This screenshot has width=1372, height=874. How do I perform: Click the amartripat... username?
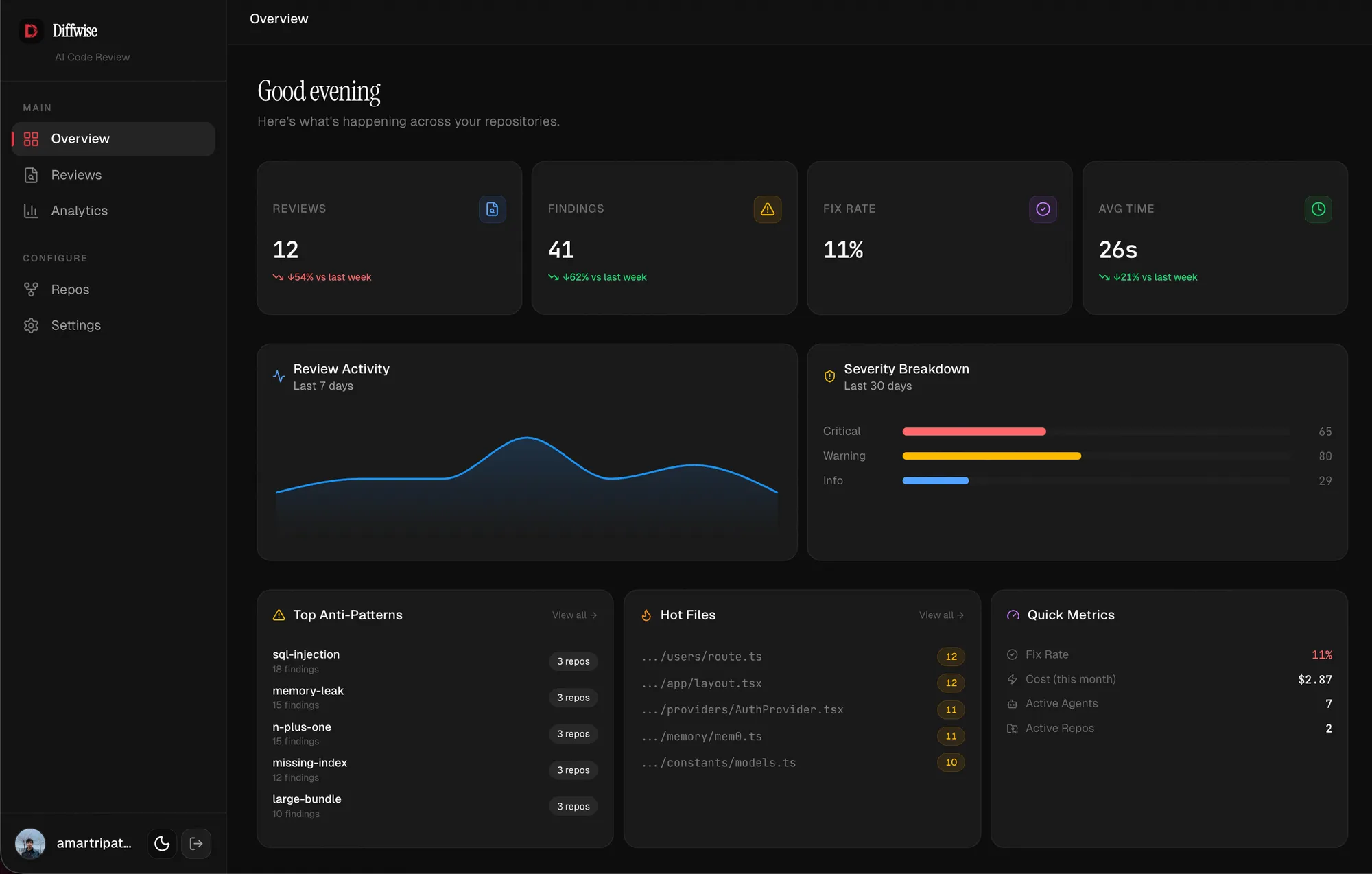[94, 843]
